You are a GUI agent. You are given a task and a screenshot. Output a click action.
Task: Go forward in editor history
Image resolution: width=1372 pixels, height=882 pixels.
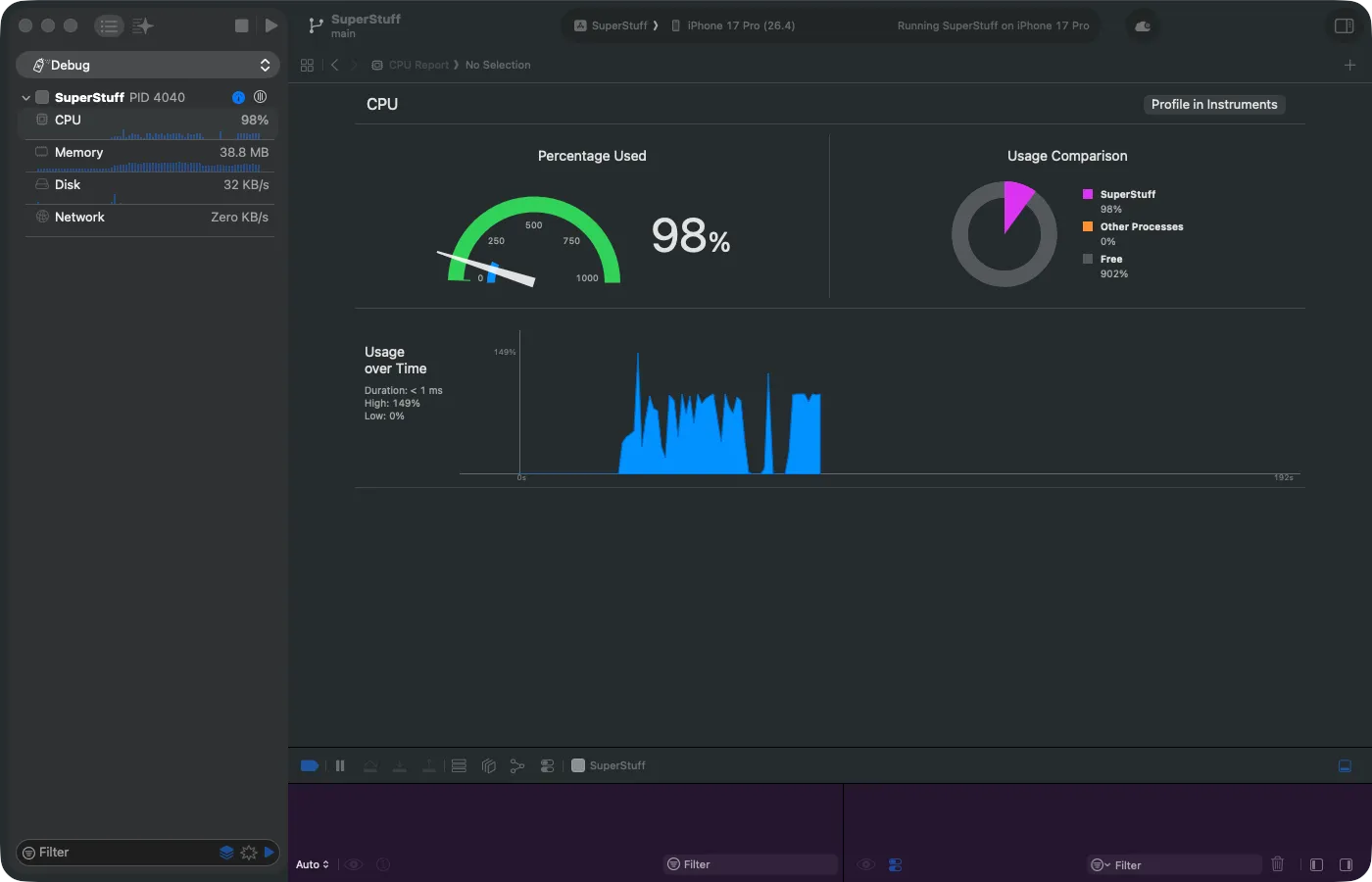pos(354,65)
